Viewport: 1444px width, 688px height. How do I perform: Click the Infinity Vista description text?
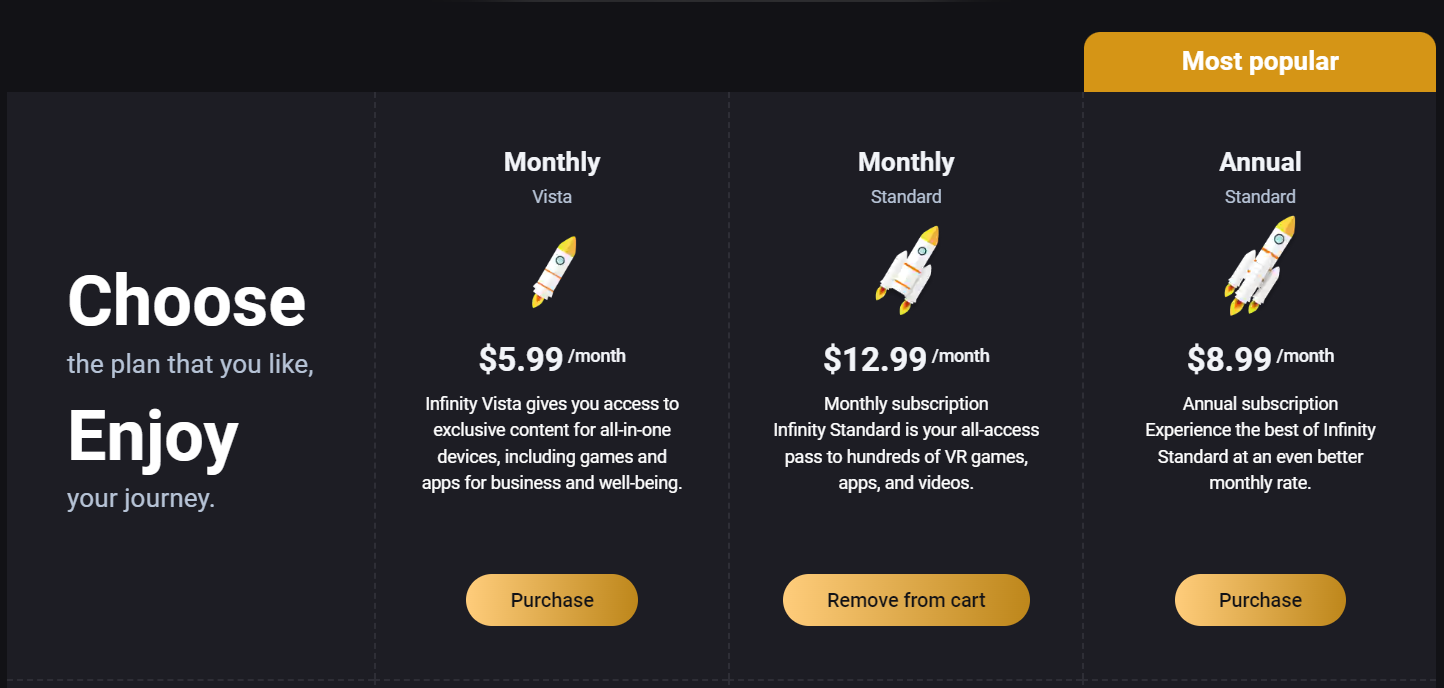coord(552,444)
